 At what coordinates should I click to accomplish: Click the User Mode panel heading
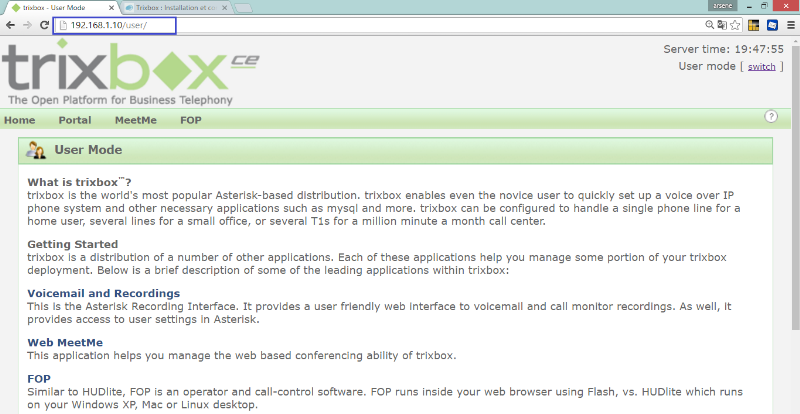click(x=88, y=150)
